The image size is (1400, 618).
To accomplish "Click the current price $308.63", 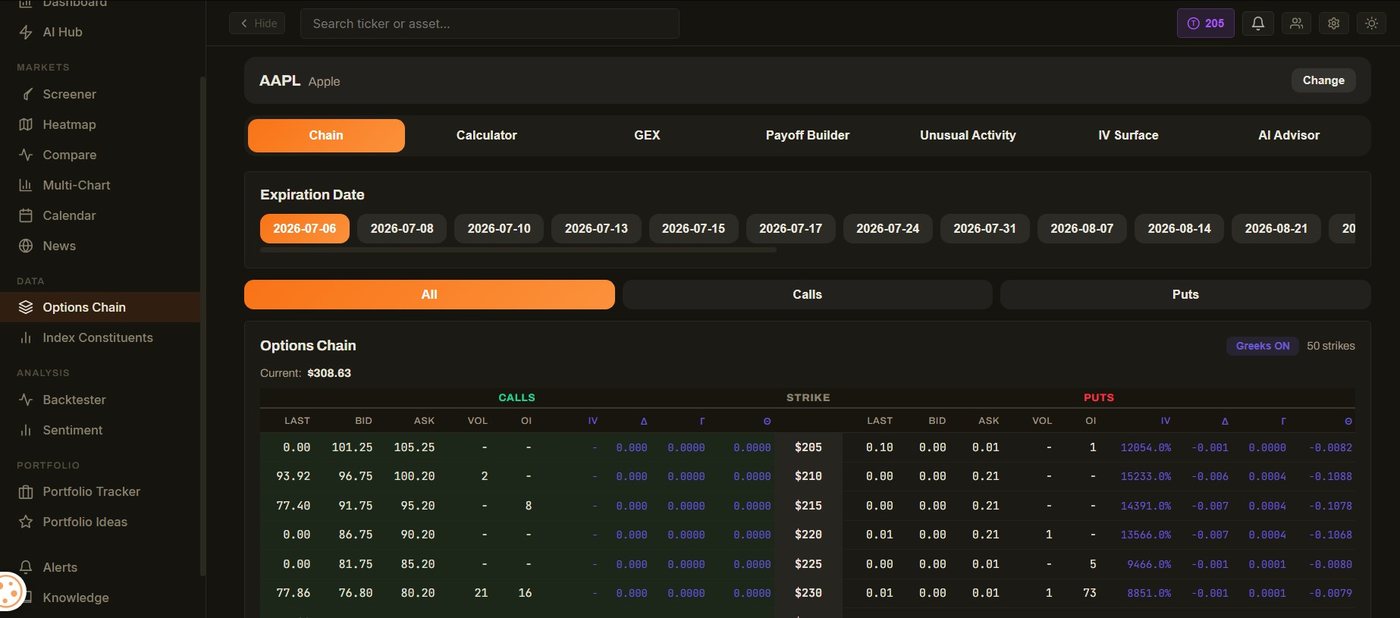I will [x=329, y=373].
